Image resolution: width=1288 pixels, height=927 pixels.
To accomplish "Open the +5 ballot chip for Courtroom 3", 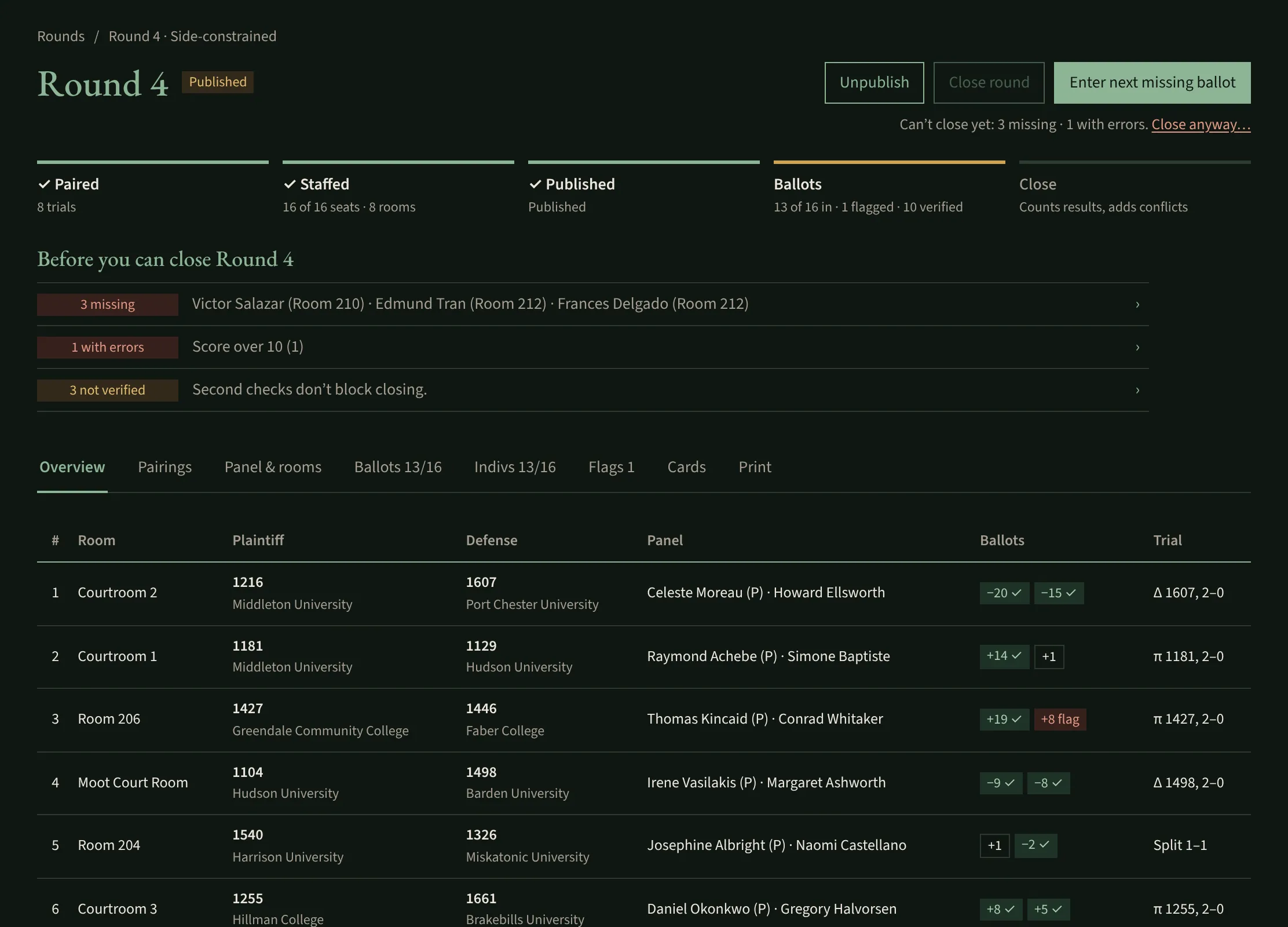I will (x=1048, y=909).
